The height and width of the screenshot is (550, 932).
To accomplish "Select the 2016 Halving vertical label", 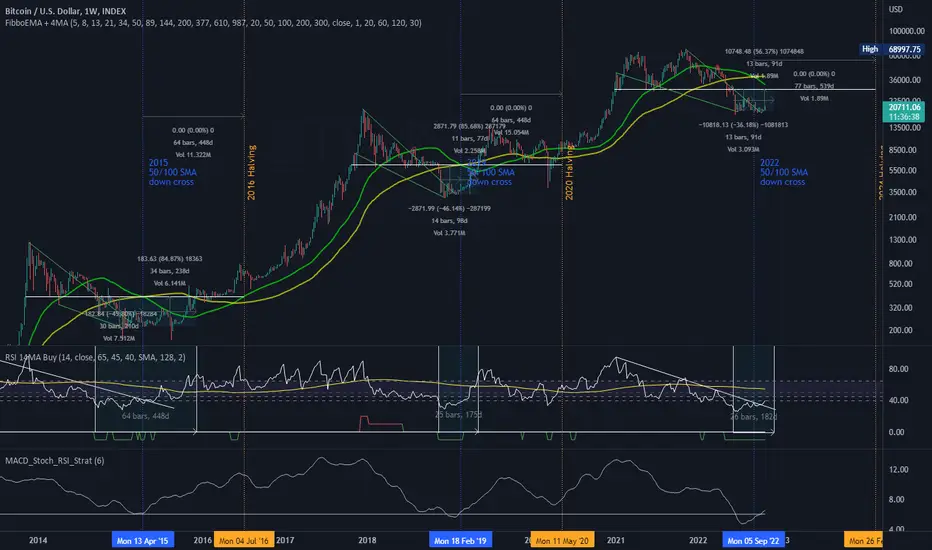I will 251,172.
